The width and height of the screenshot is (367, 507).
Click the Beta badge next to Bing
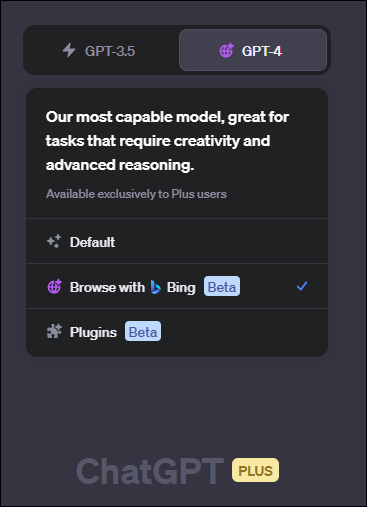[x=222, y=286]
